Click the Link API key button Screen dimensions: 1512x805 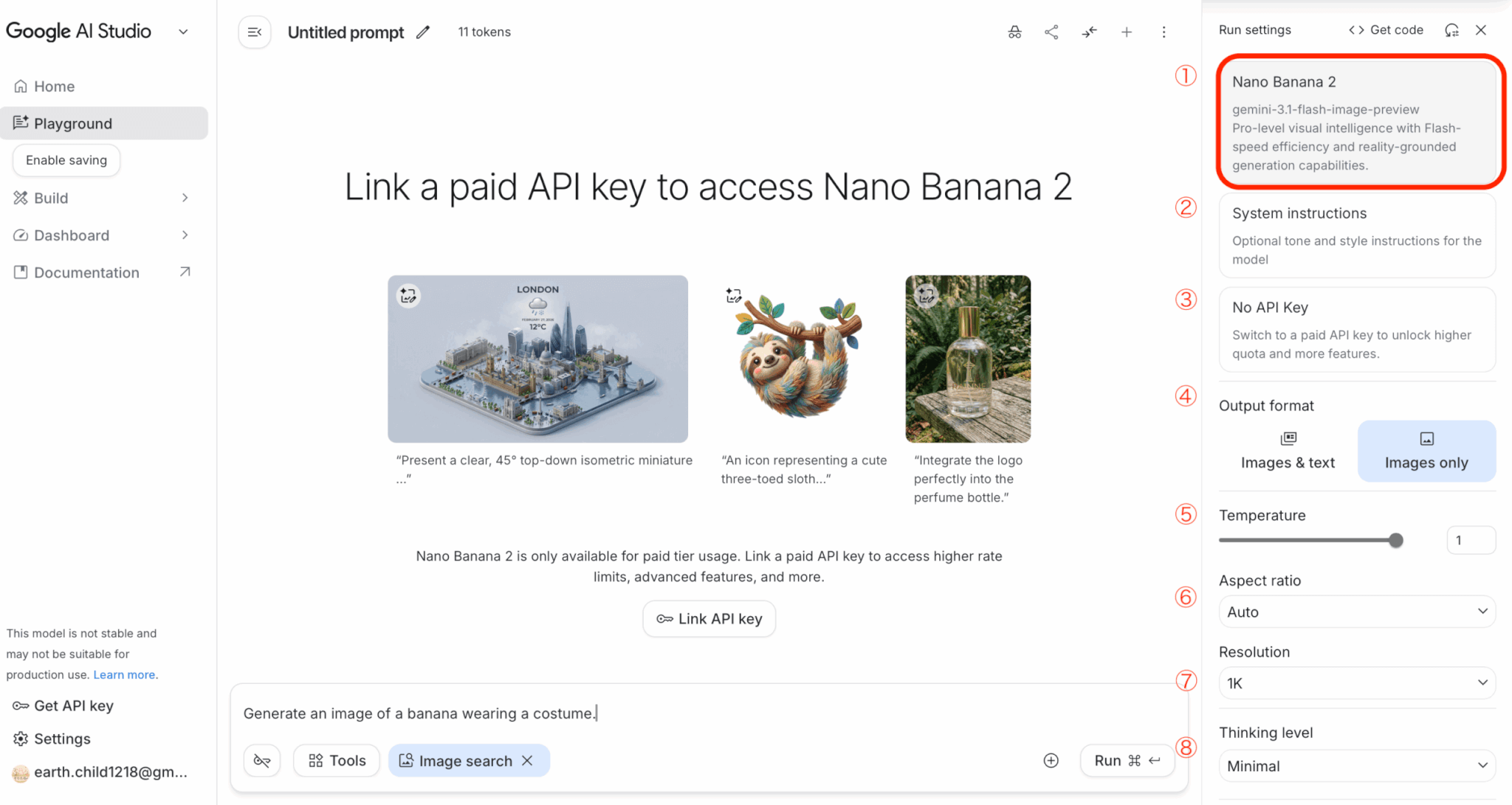point(709,619)
